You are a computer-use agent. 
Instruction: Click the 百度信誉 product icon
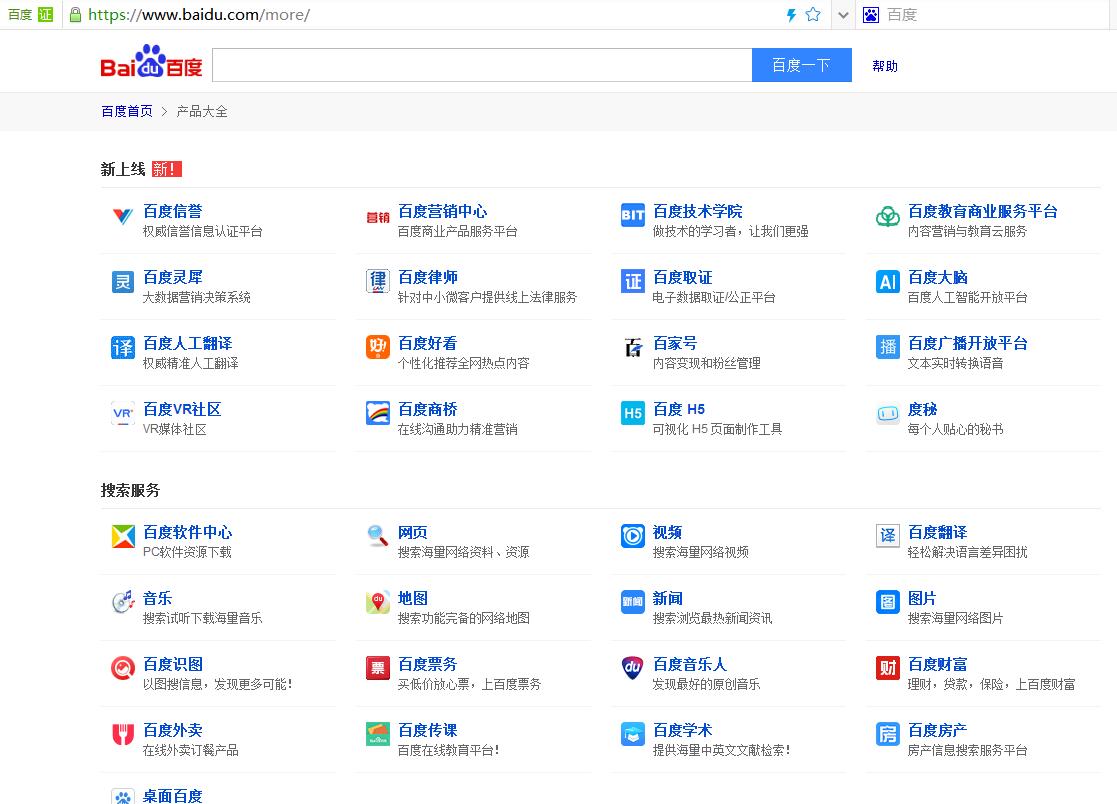[x=123, y=216]
